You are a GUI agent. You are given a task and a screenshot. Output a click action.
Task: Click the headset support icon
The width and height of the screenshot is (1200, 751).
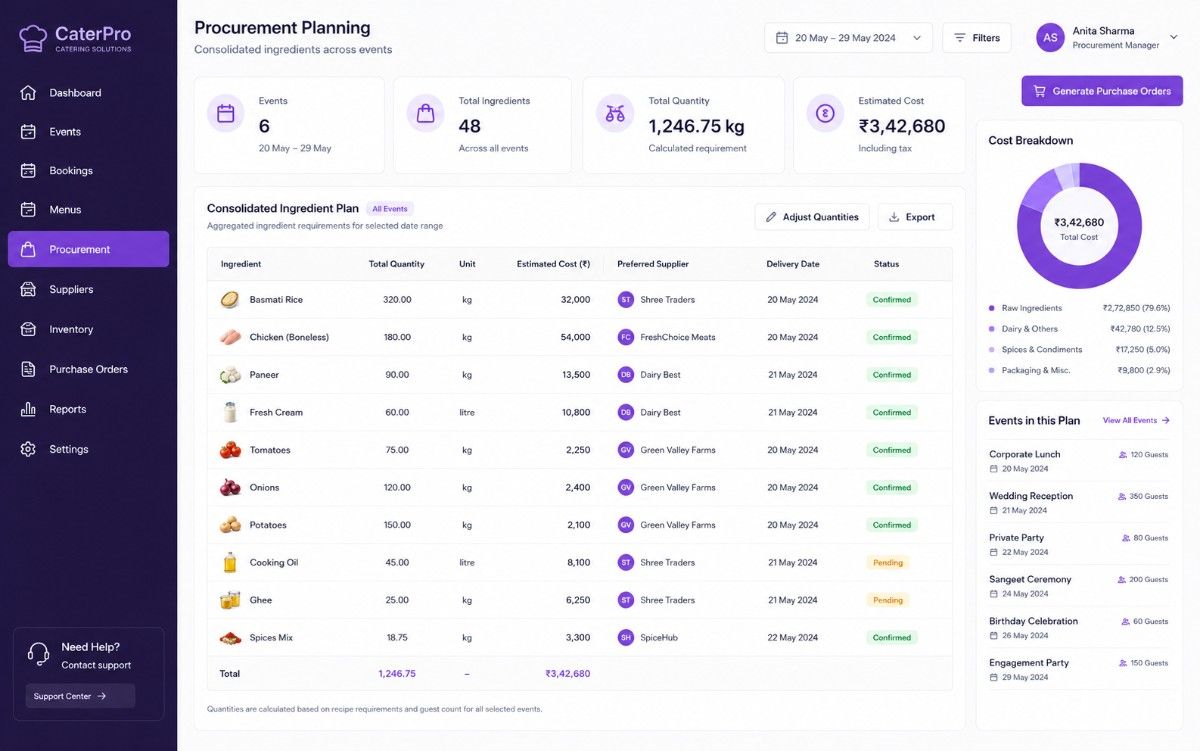point(39,655)
